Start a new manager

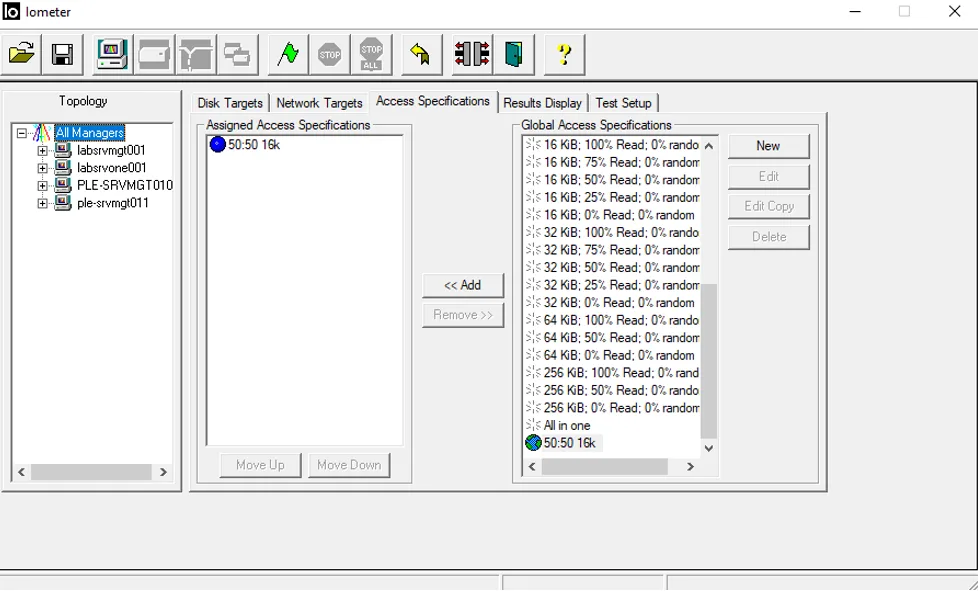click(x=112, y=54)
